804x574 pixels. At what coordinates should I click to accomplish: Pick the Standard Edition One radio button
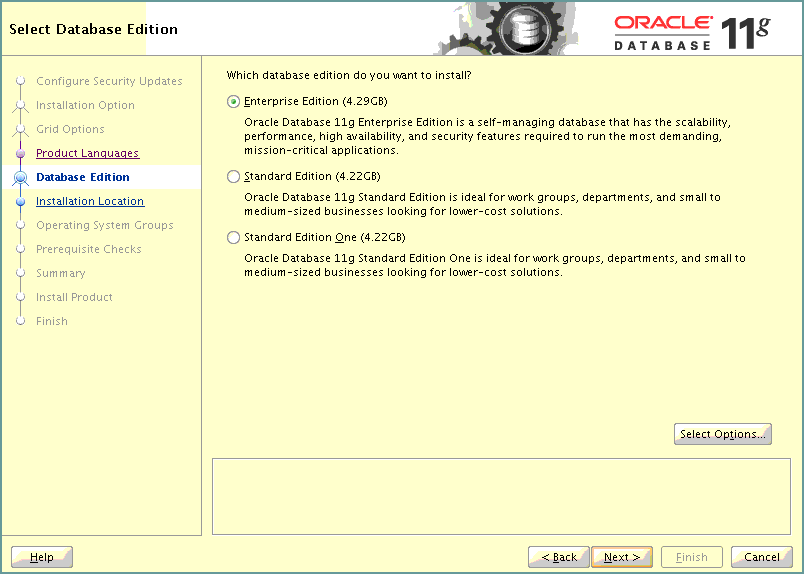click(233, 237)
